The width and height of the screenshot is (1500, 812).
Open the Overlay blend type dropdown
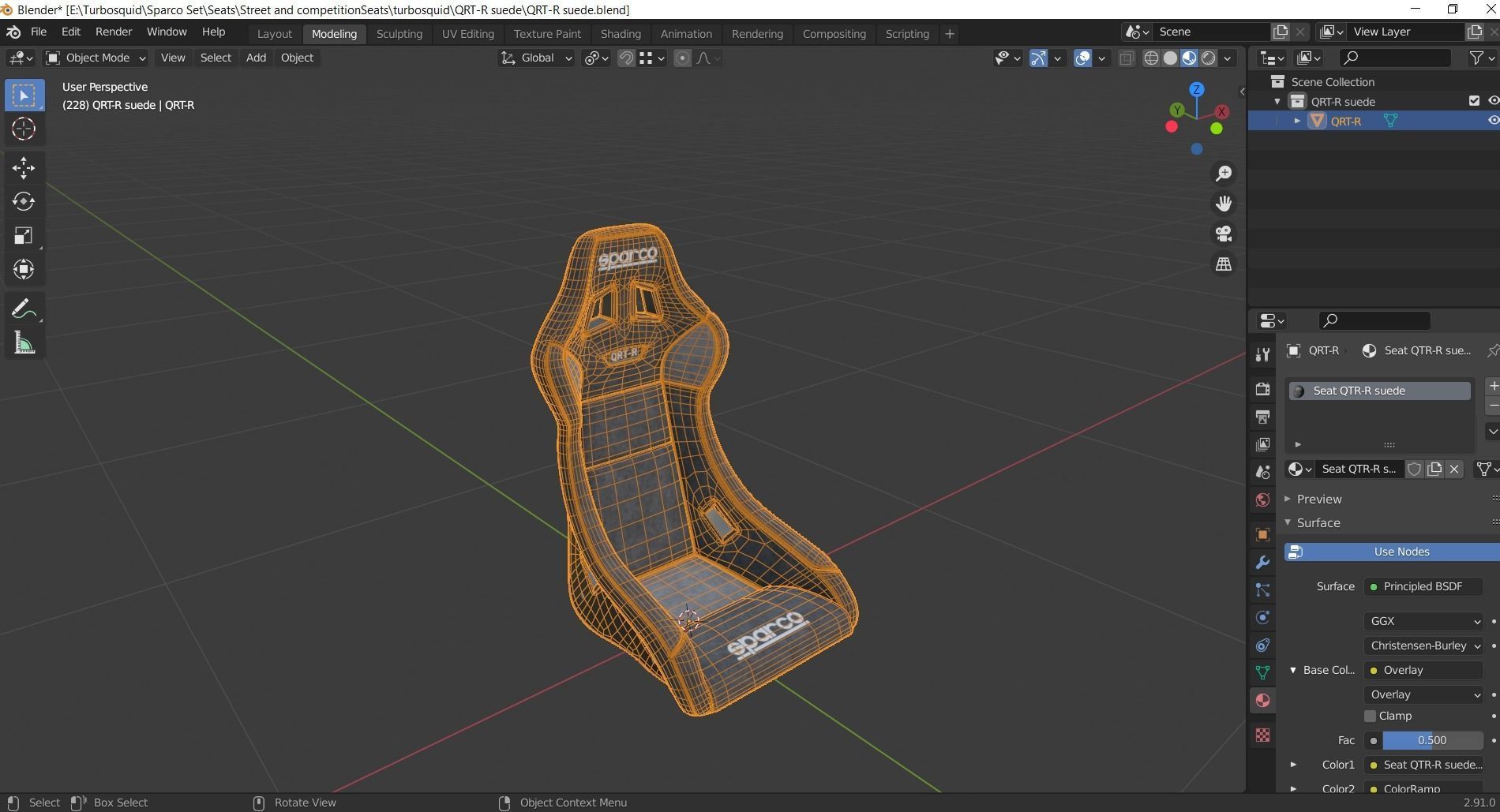(1423, 694)
